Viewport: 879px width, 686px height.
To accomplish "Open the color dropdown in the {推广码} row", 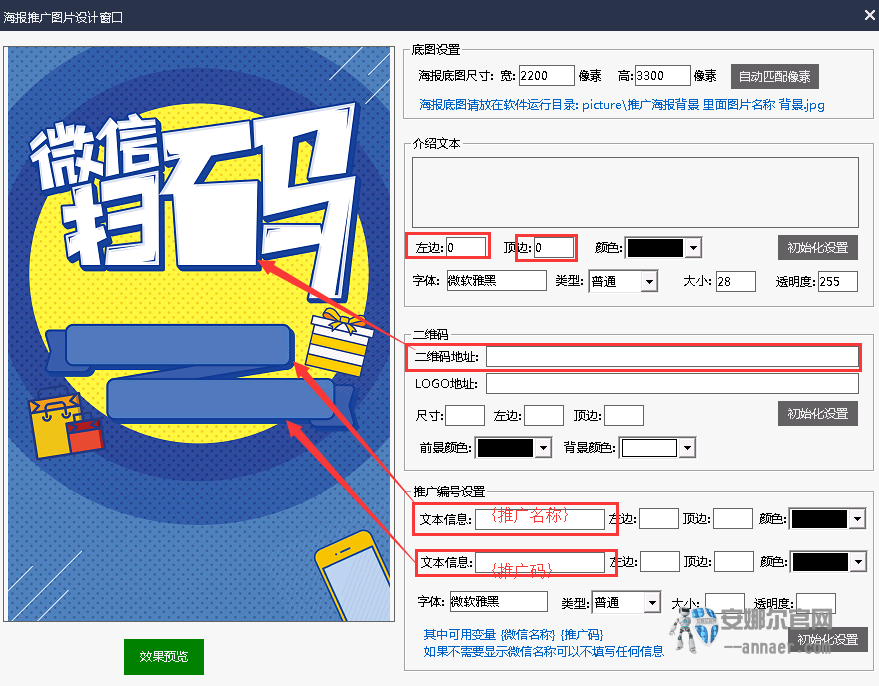I will pyautogui.click(x=858, y=562).
